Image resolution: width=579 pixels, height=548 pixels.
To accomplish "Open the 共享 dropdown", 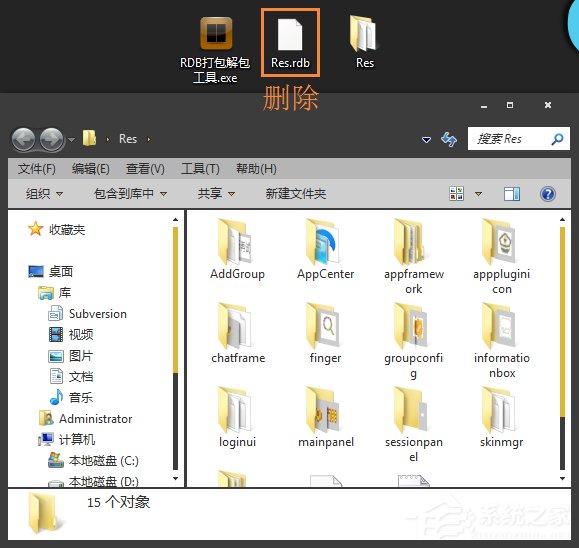I will [x=216, y=193].
